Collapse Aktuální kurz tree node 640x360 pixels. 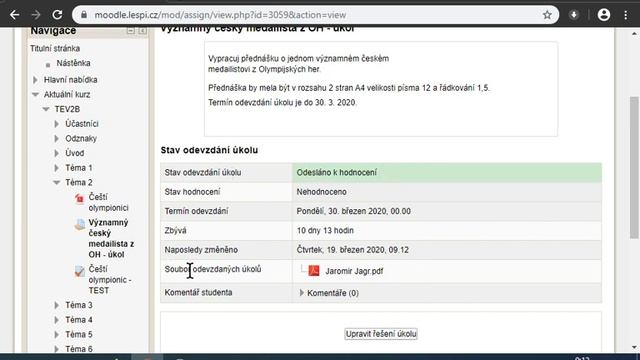(x=35, y=95)
